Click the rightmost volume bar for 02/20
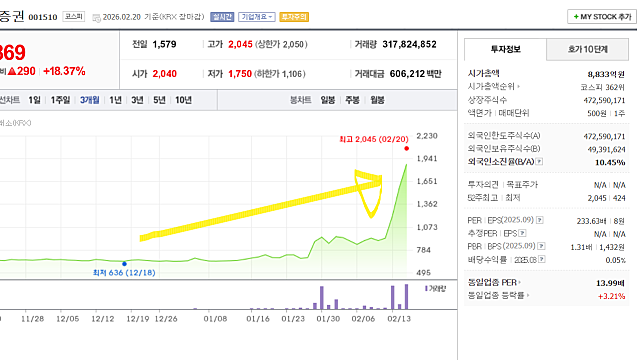Image resolution: width=640 pixels, height=360 pixels. [407, 297]
